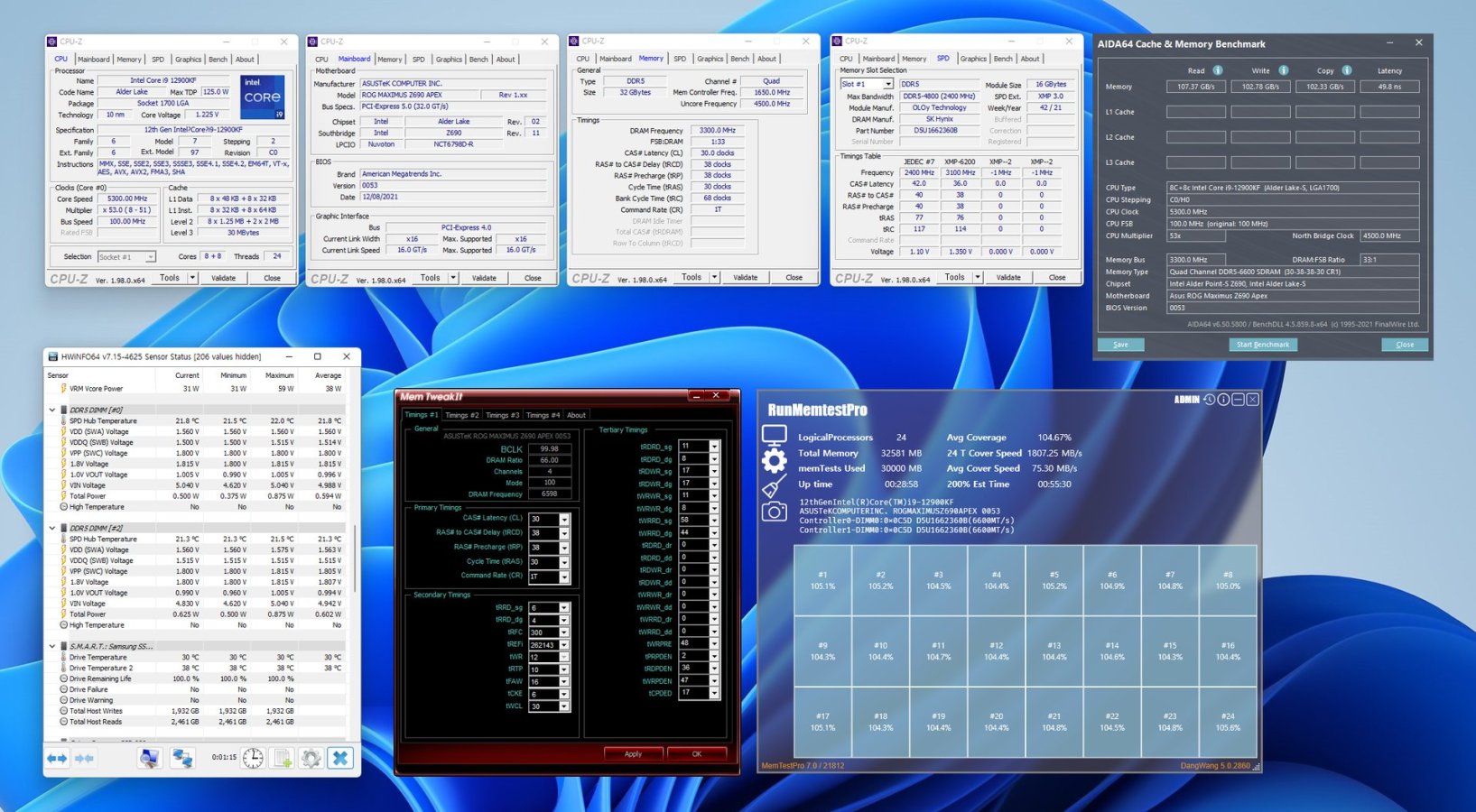1476x812 pixels.
Task: Open HWiNFO sensor settings gear icon
Action: point(311,759)
